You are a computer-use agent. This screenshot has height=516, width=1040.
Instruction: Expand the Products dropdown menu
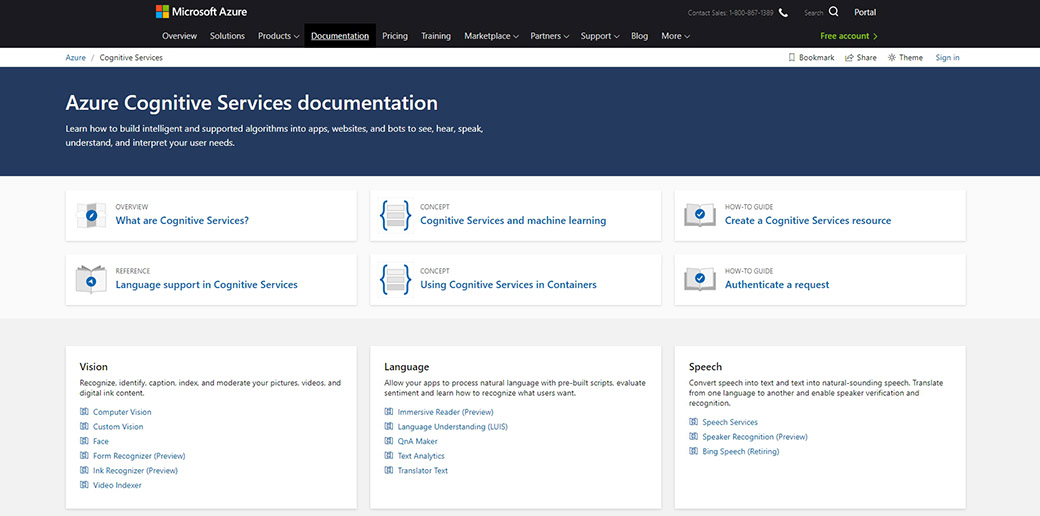pyautogui.click(x=278, y=36)
